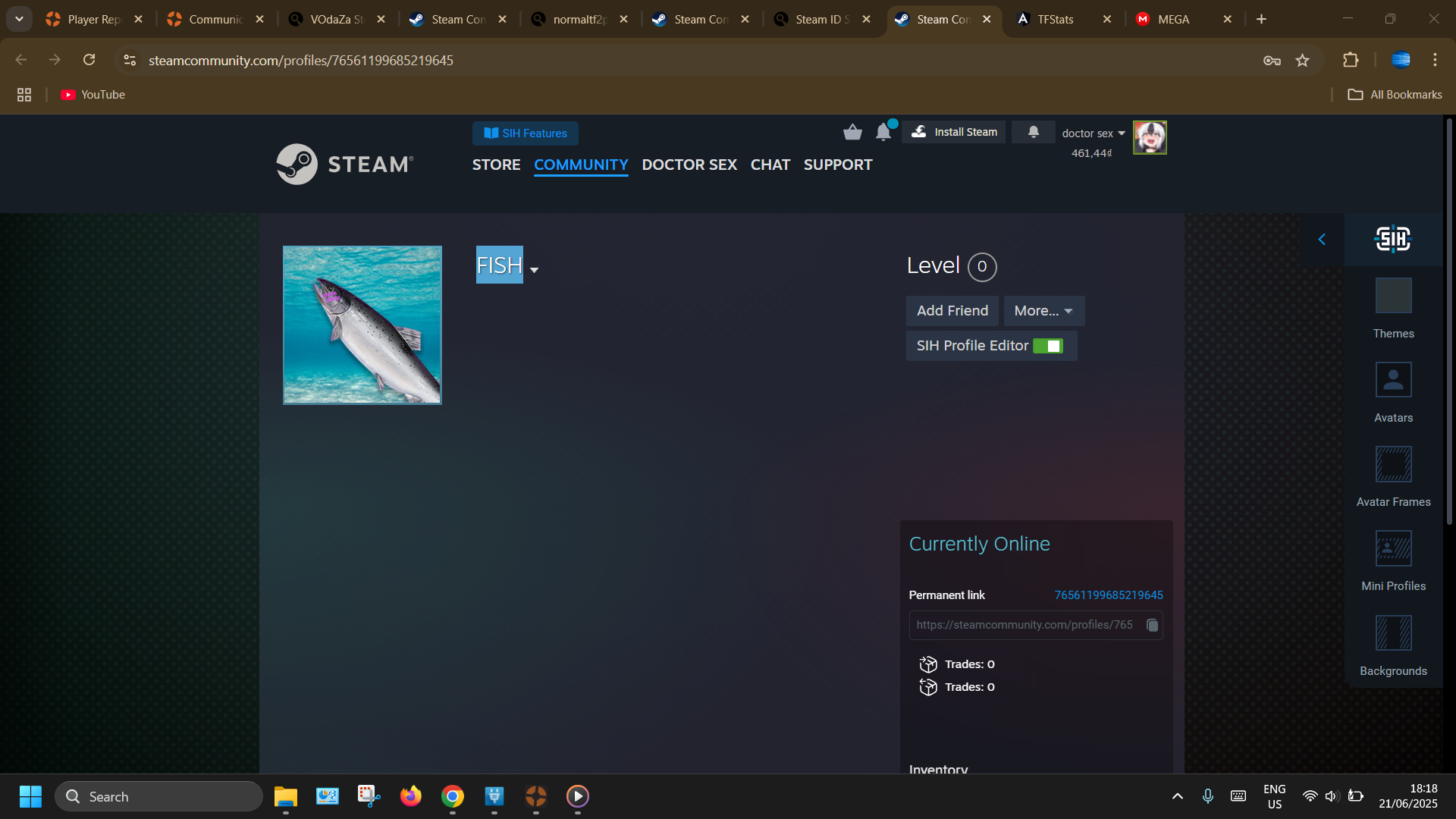Viewport: 1456px width, 819px height.
Task: Switch to the Steam ID tab
Action: [822, 20]
